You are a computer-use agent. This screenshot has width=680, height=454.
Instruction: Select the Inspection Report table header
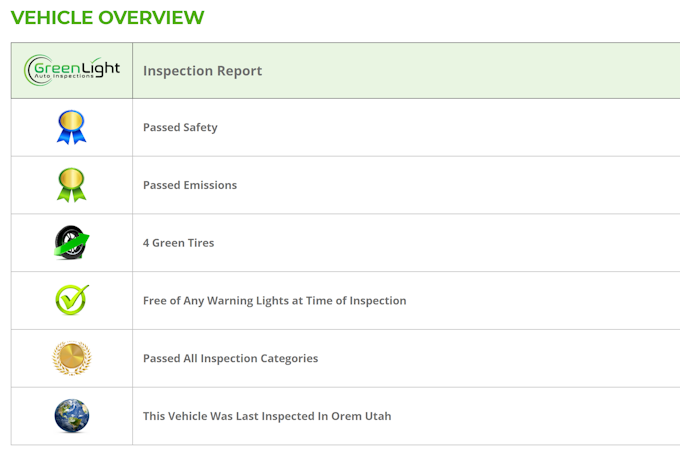click(x=202, y=71)
